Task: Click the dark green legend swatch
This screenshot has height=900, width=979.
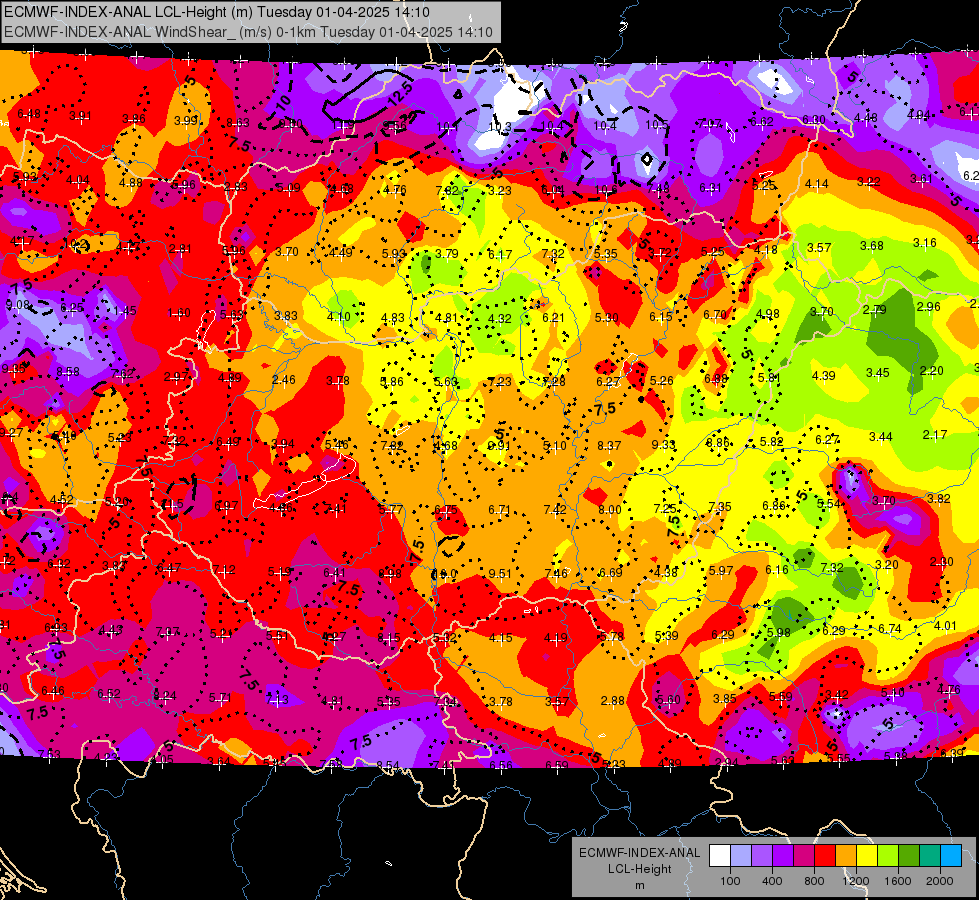Action: tap(908, 856)
